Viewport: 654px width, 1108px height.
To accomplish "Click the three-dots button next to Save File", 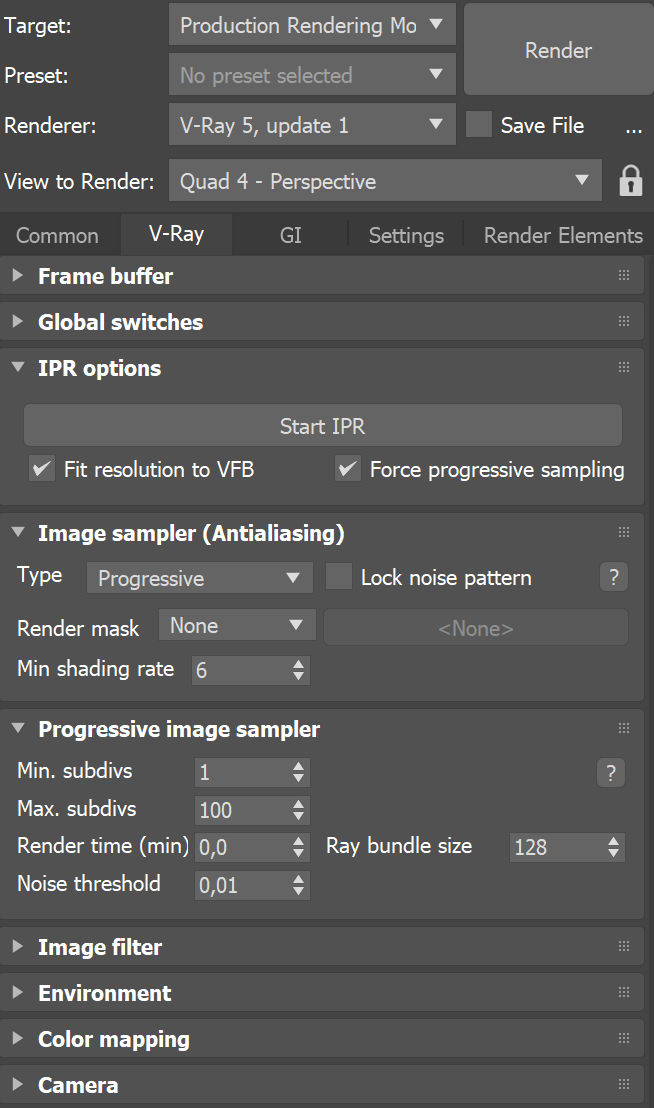I will [x=633, y=127].
